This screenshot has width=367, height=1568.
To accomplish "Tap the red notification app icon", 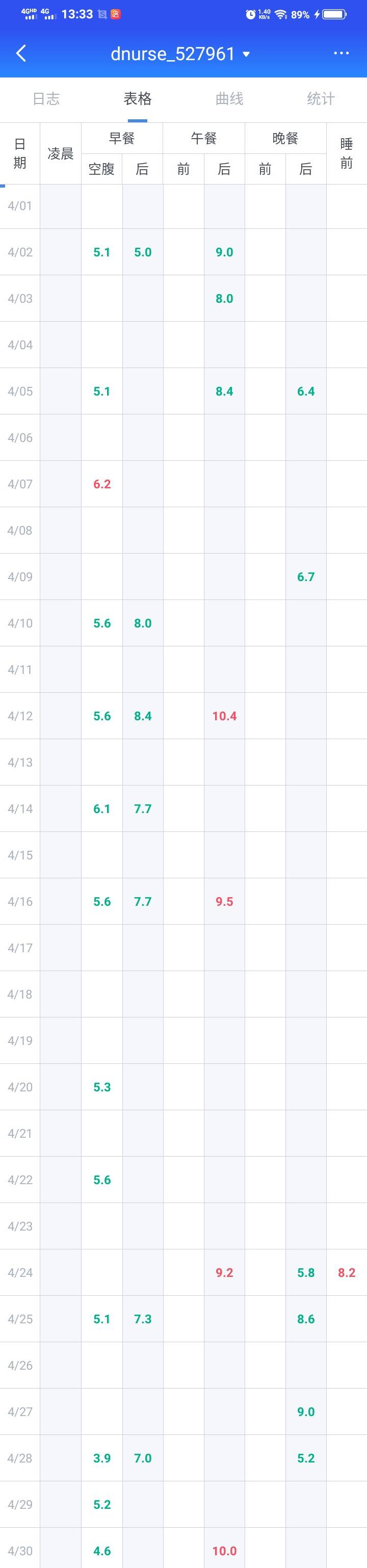I will (x=115, y=14).
